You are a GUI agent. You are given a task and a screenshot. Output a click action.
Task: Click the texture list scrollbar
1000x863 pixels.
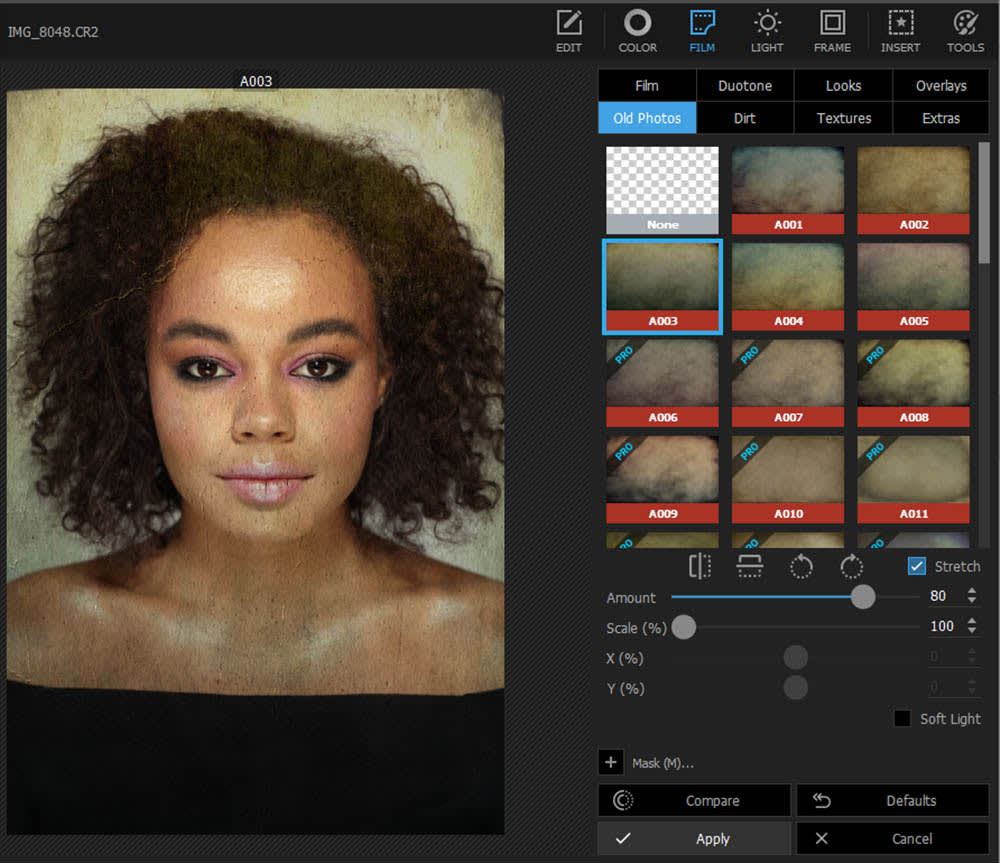point(984,203)
